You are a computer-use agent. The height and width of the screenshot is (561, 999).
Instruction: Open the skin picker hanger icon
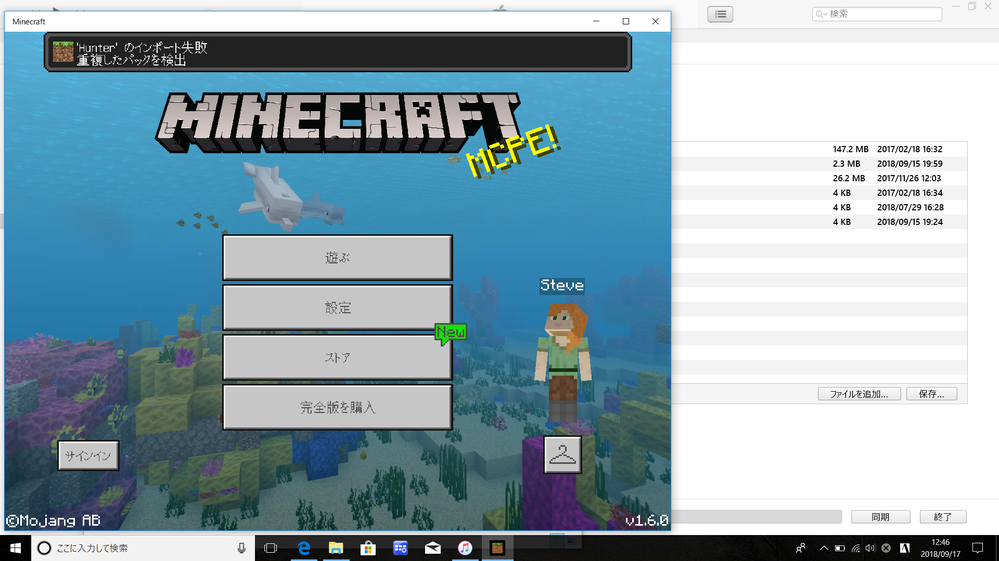tap(563, 455)
